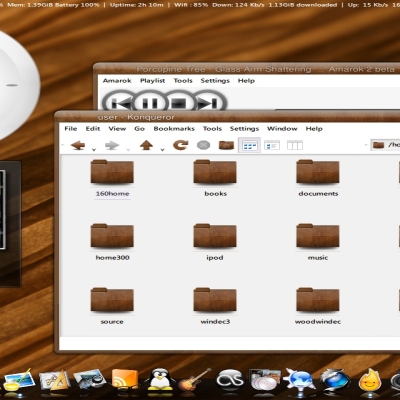Open Help menu in Amarok window
The height and width of the screenshot is (400, 400).
click(246, 81)
